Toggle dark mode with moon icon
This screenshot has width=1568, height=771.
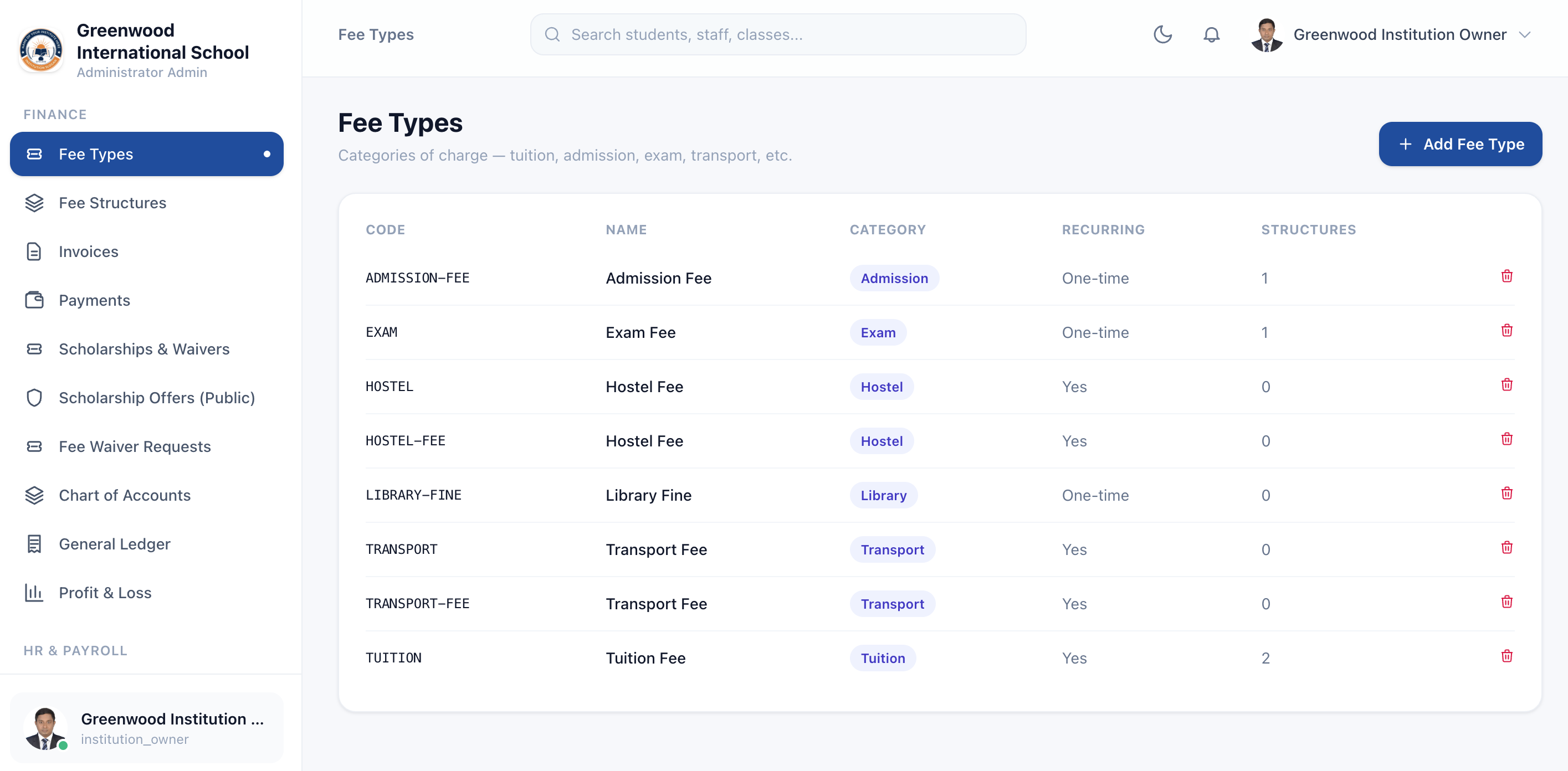point(1162,35)
